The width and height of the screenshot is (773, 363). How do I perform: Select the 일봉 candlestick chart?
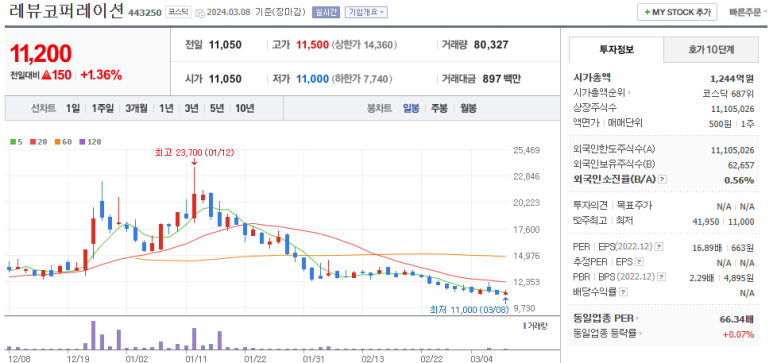click(x=411, y=109)
